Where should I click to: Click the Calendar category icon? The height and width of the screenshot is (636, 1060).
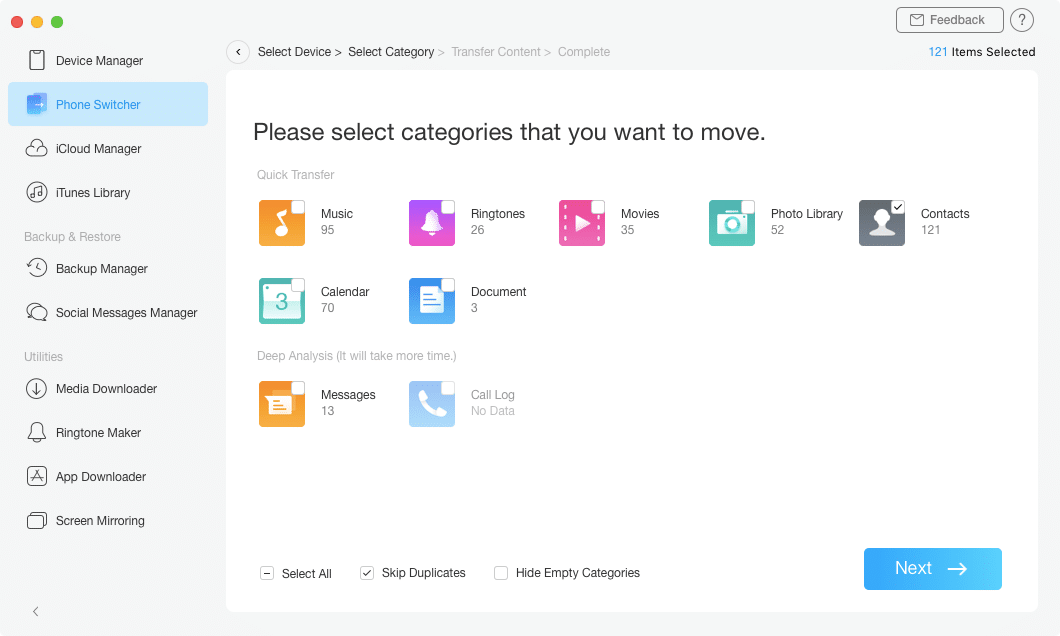click(281, 301)
